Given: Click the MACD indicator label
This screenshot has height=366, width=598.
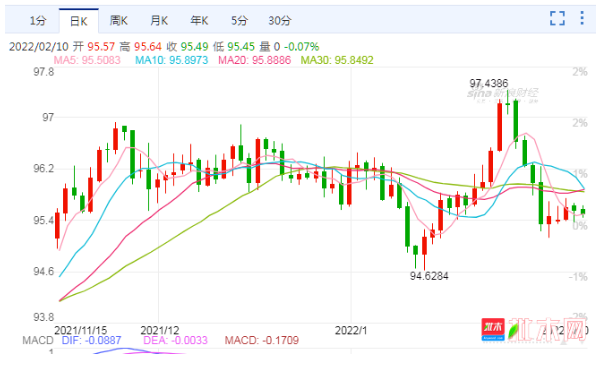Looking at the screenshot, I should tap(38, 340).
